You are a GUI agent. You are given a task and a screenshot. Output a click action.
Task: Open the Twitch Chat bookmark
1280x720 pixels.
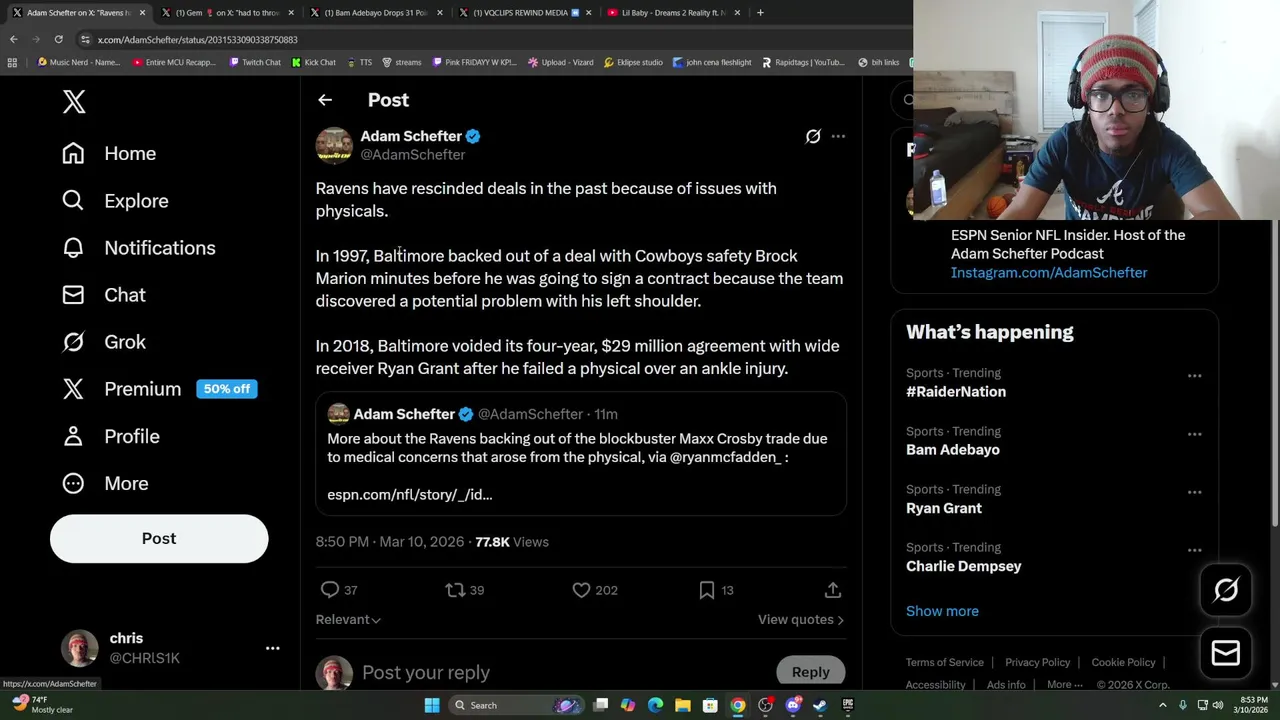pos(255,62)
